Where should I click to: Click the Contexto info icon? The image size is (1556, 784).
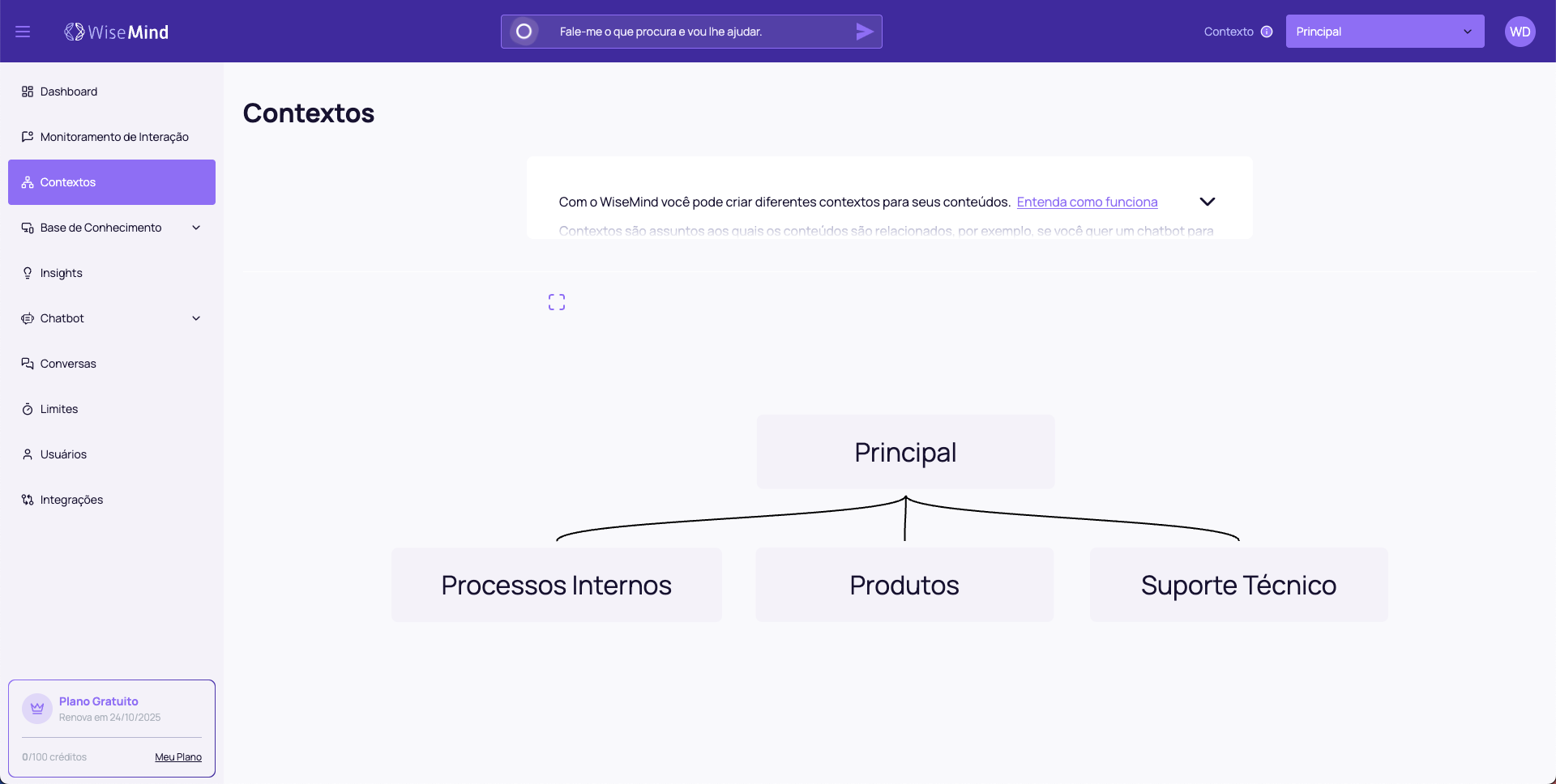1267,32
